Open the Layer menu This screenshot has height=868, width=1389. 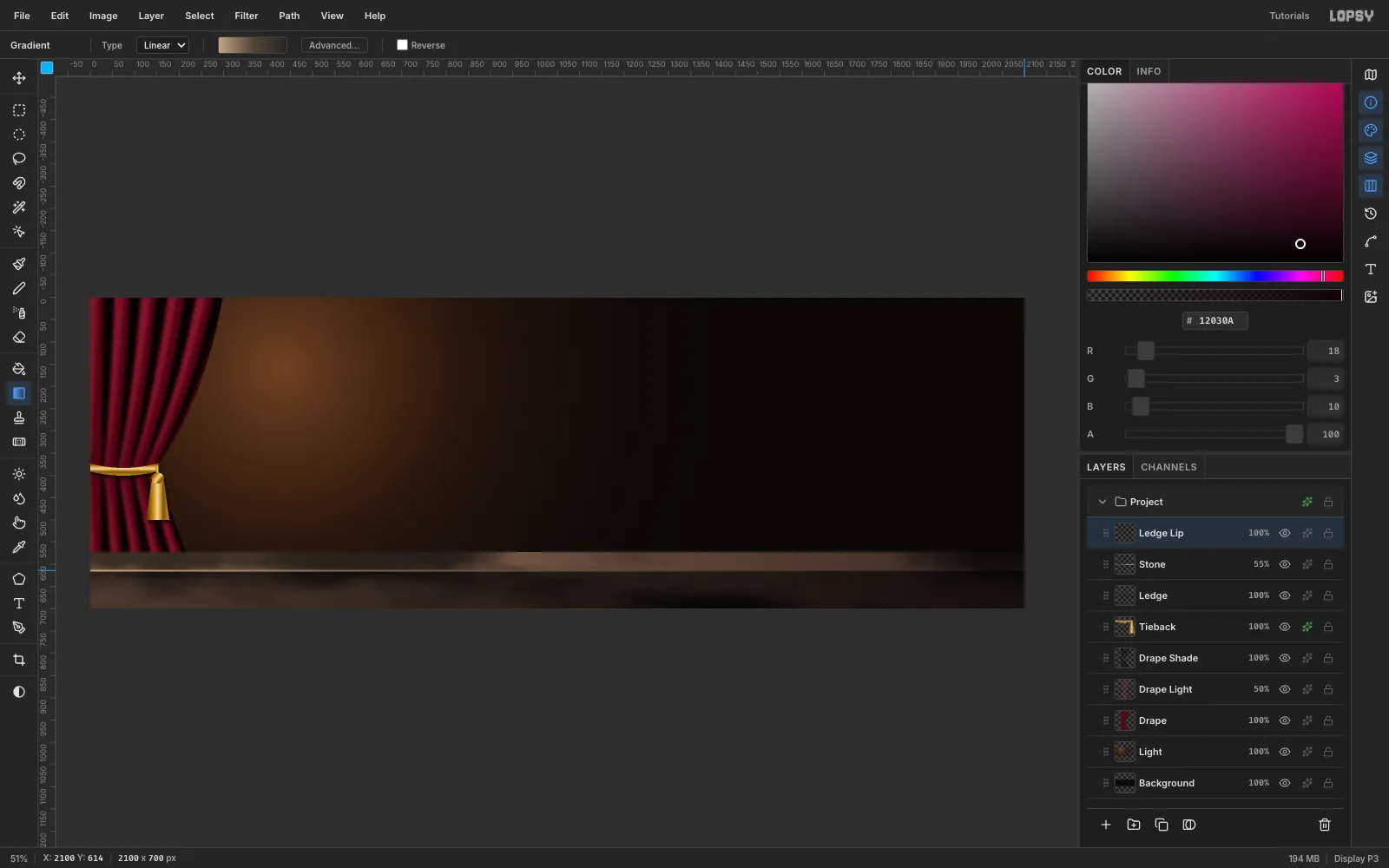[x=151, y=16]
